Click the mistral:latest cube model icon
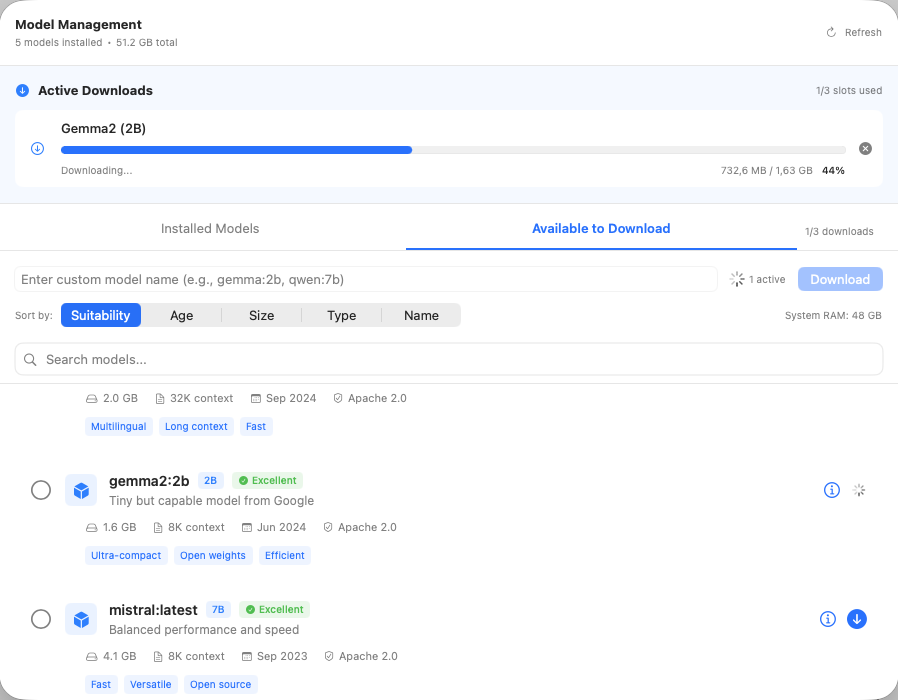The width and height of the screenshot is (898, 700). (81, 619)
